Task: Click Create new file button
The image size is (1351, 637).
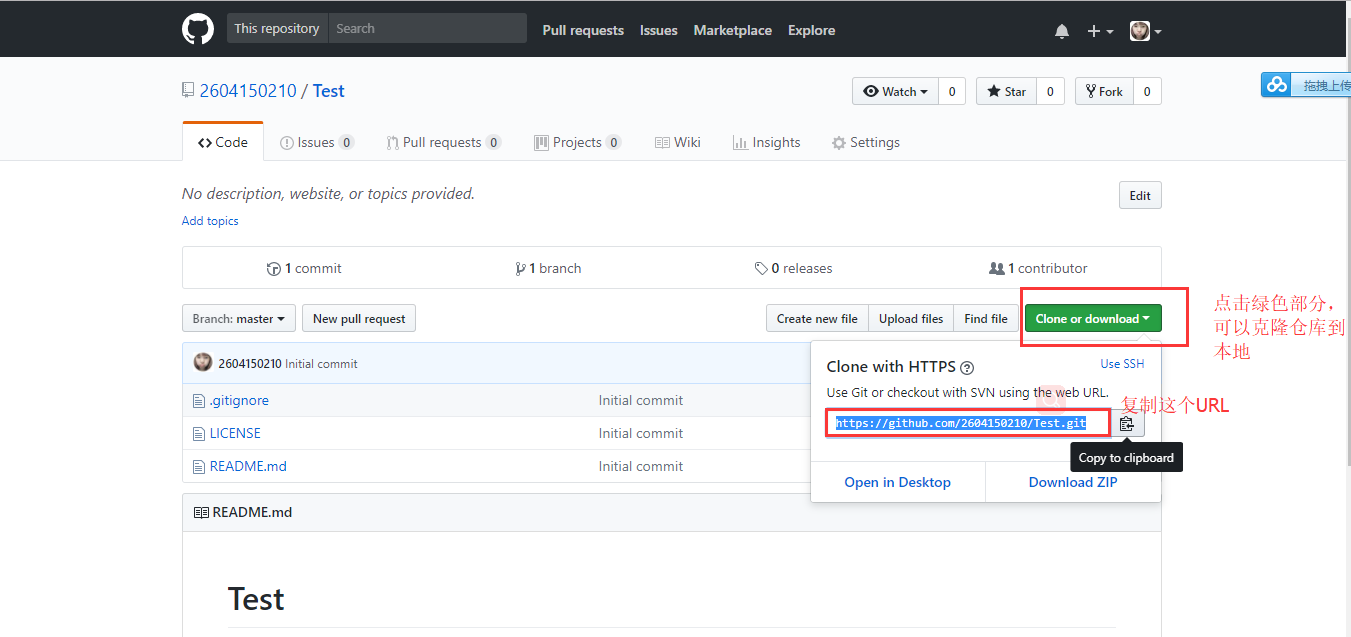Action: [817, 318]
